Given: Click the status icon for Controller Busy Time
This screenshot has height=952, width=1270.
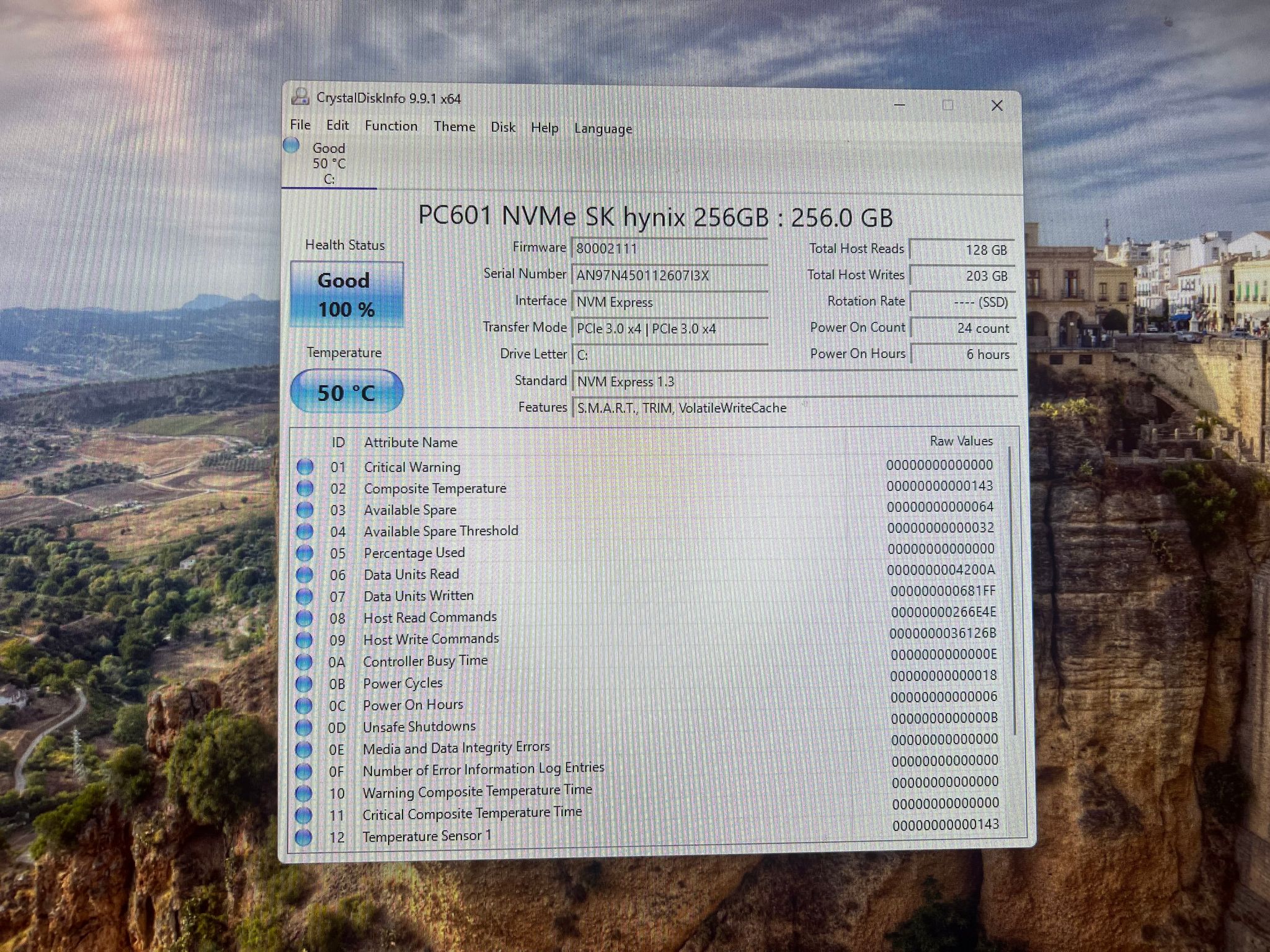Looking at the screenshot, I should pos(304,662).
